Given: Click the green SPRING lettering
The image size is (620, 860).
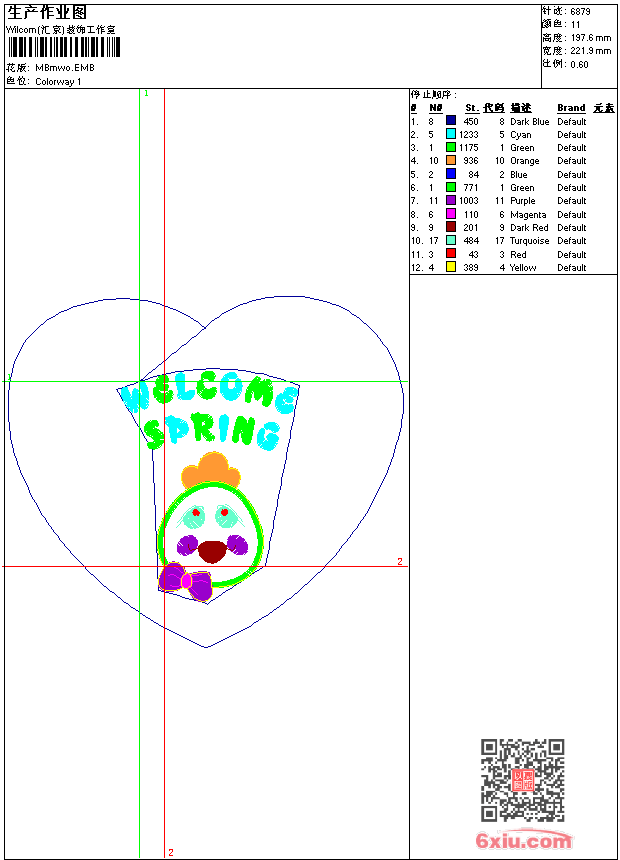Looking at the screenshot, I should pos(211,431).
